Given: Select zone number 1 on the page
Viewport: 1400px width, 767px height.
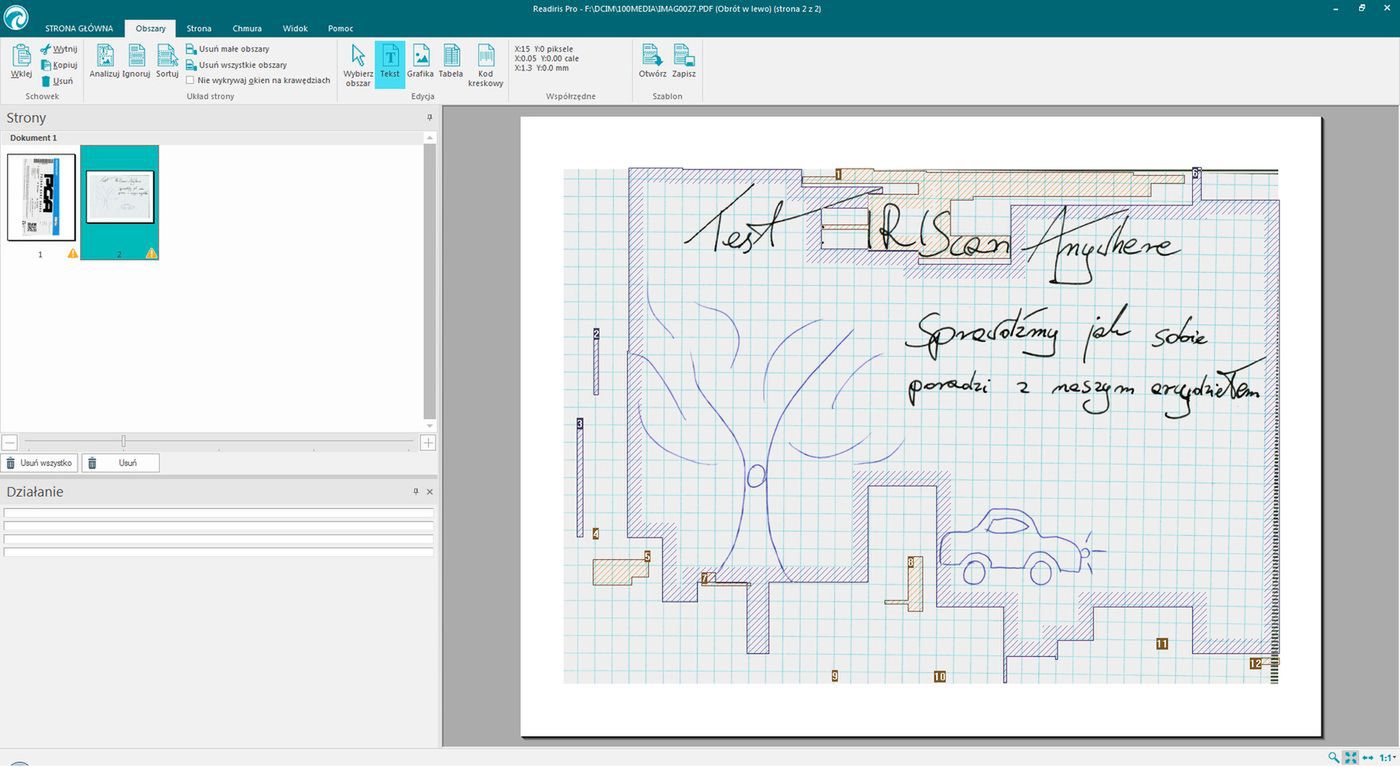Looking at the screenshot, I should tap(838, 174).
